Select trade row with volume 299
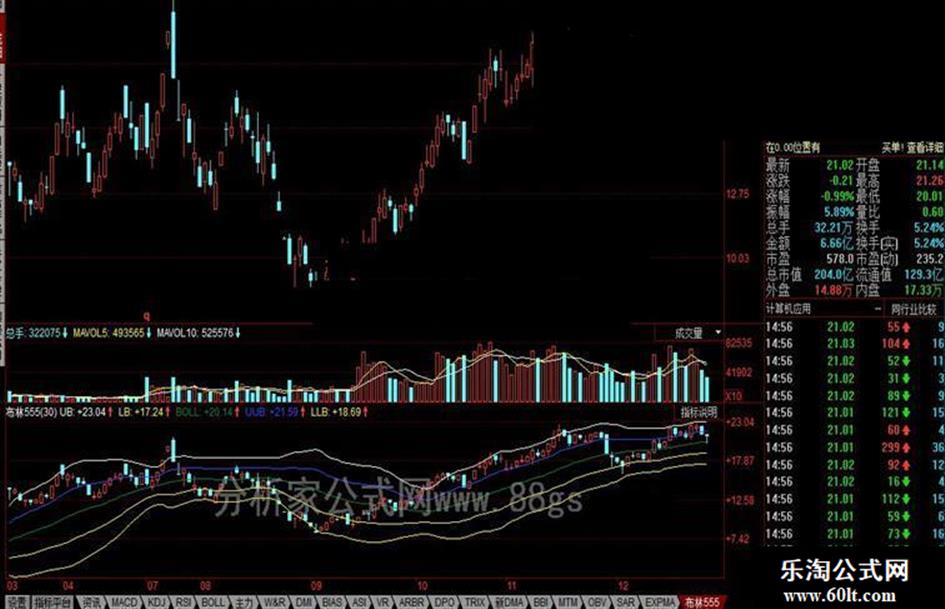Image resolution: width=945 pixels, height=609 pixels. pos(855,447)
